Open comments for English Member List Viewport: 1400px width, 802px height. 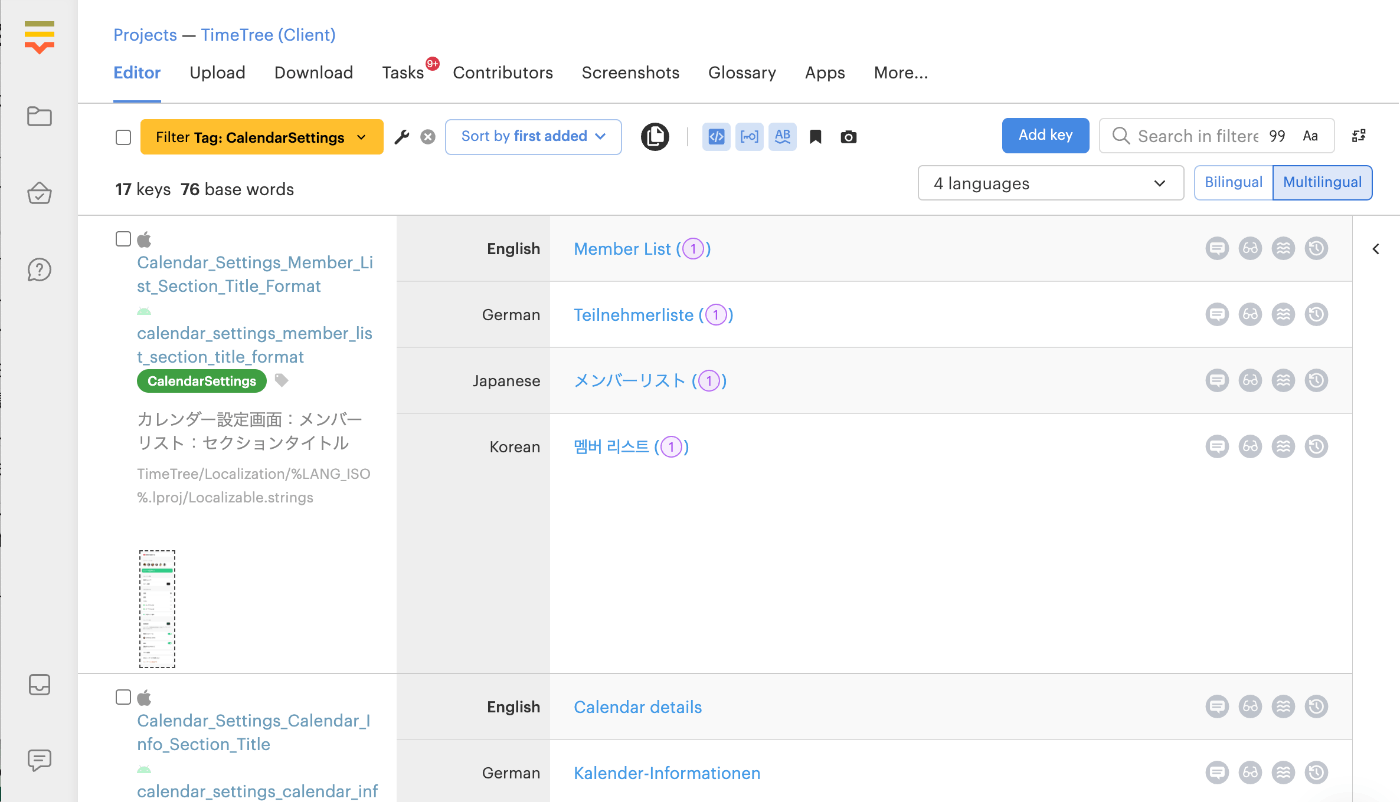coord(1217,249)
